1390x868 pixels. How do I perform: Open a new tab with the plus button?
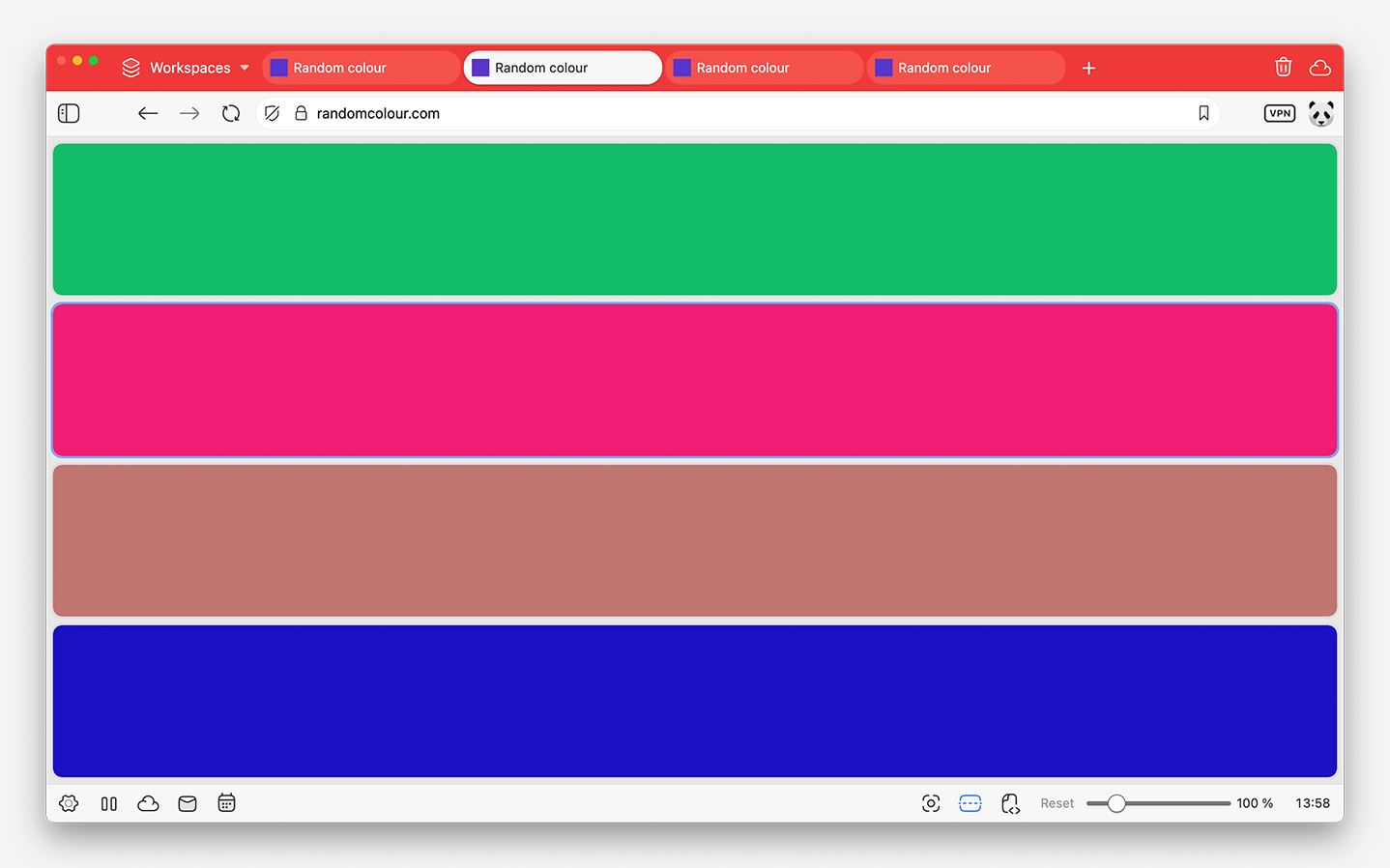(1088, 68)
